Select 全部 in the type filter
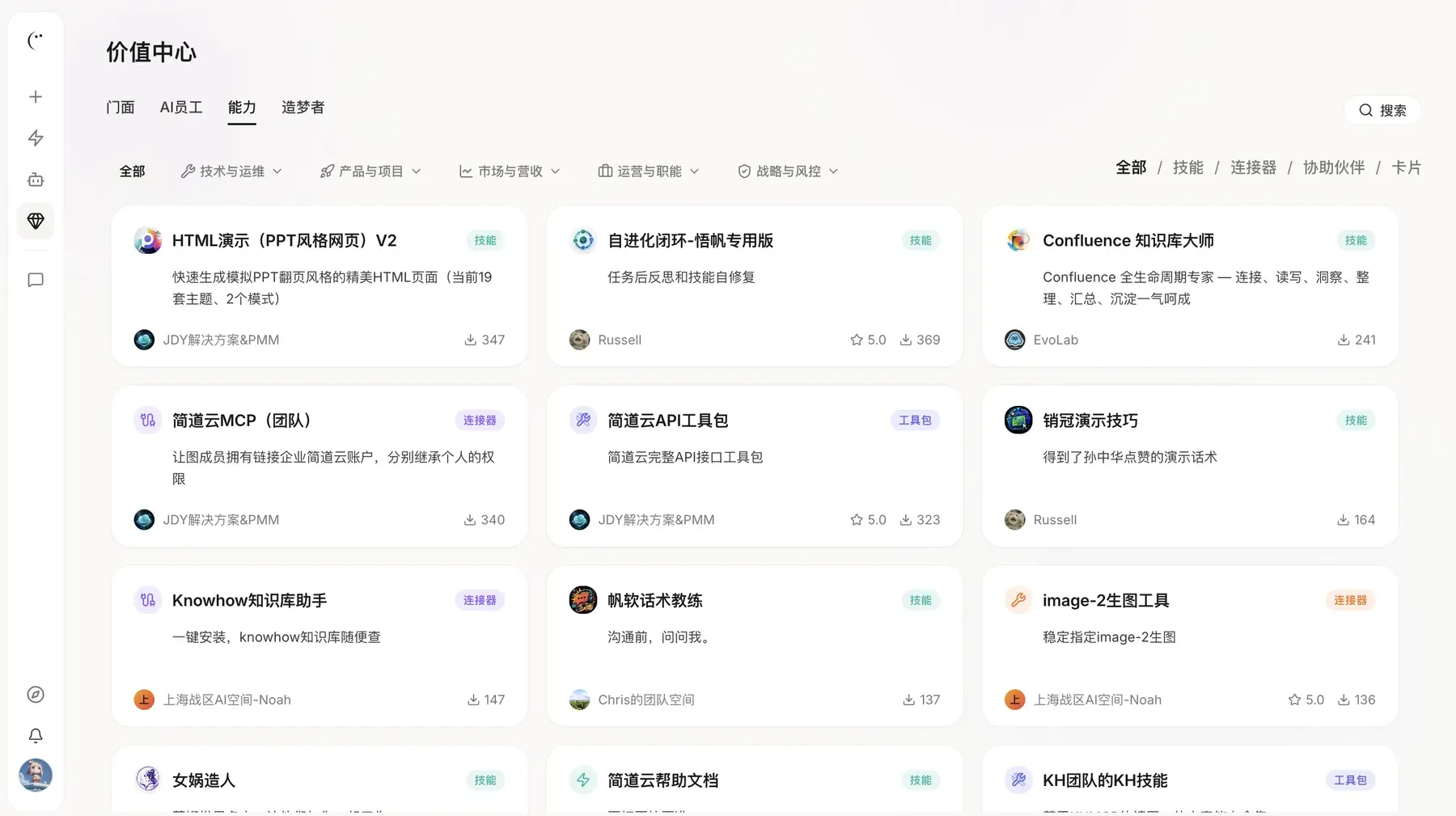 coord(1131,167)
